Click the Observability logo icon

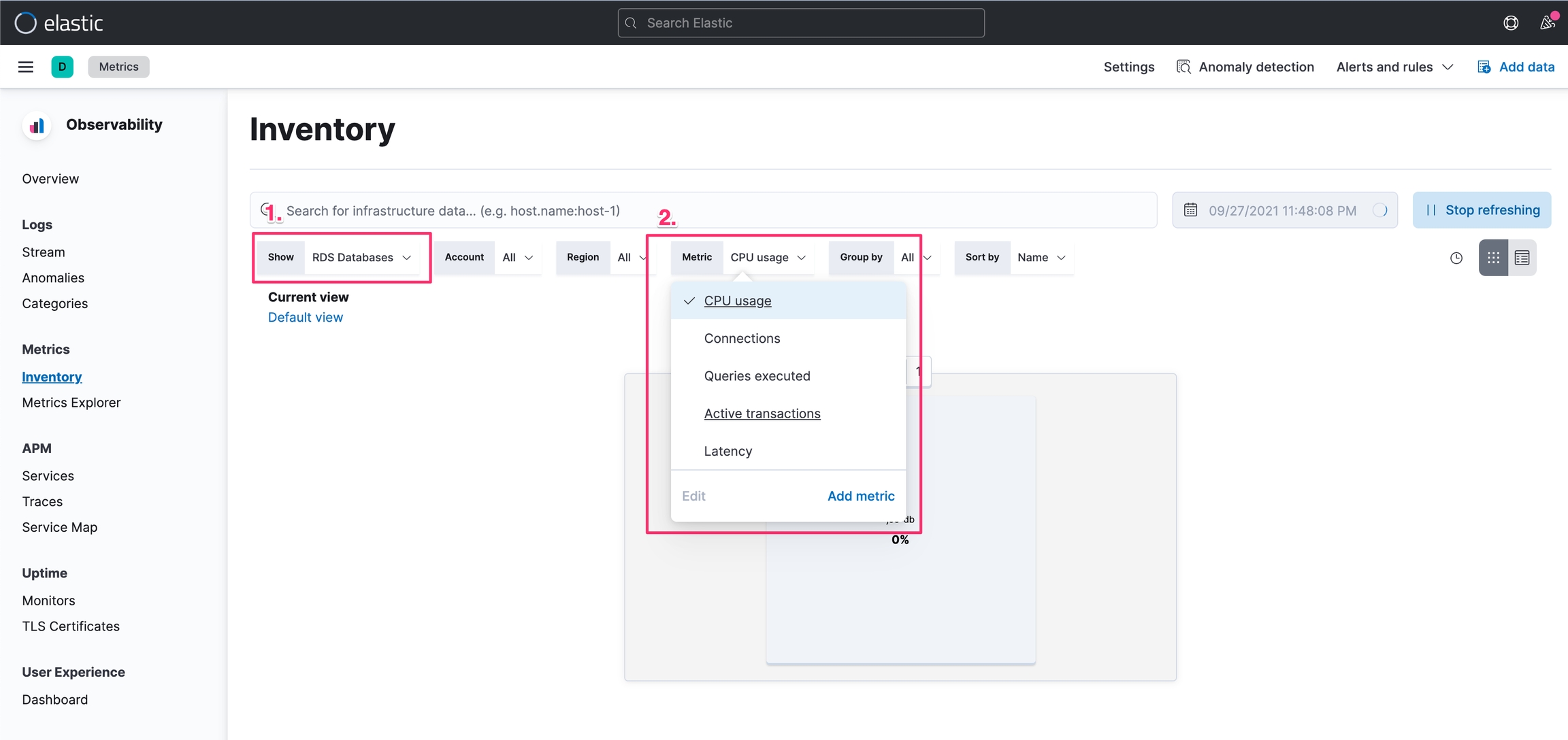click(37, 125)
